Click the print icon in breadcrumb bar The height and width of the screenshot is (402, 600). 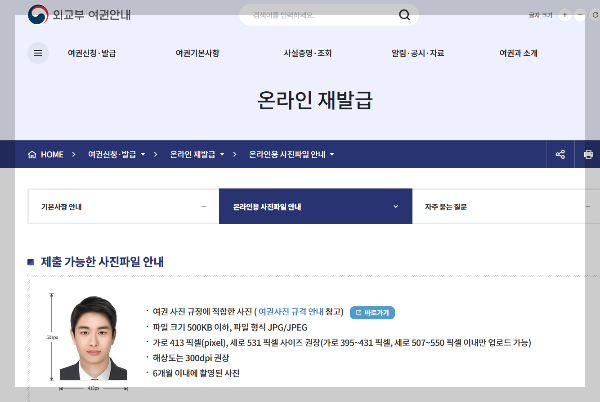click(588, 154)
